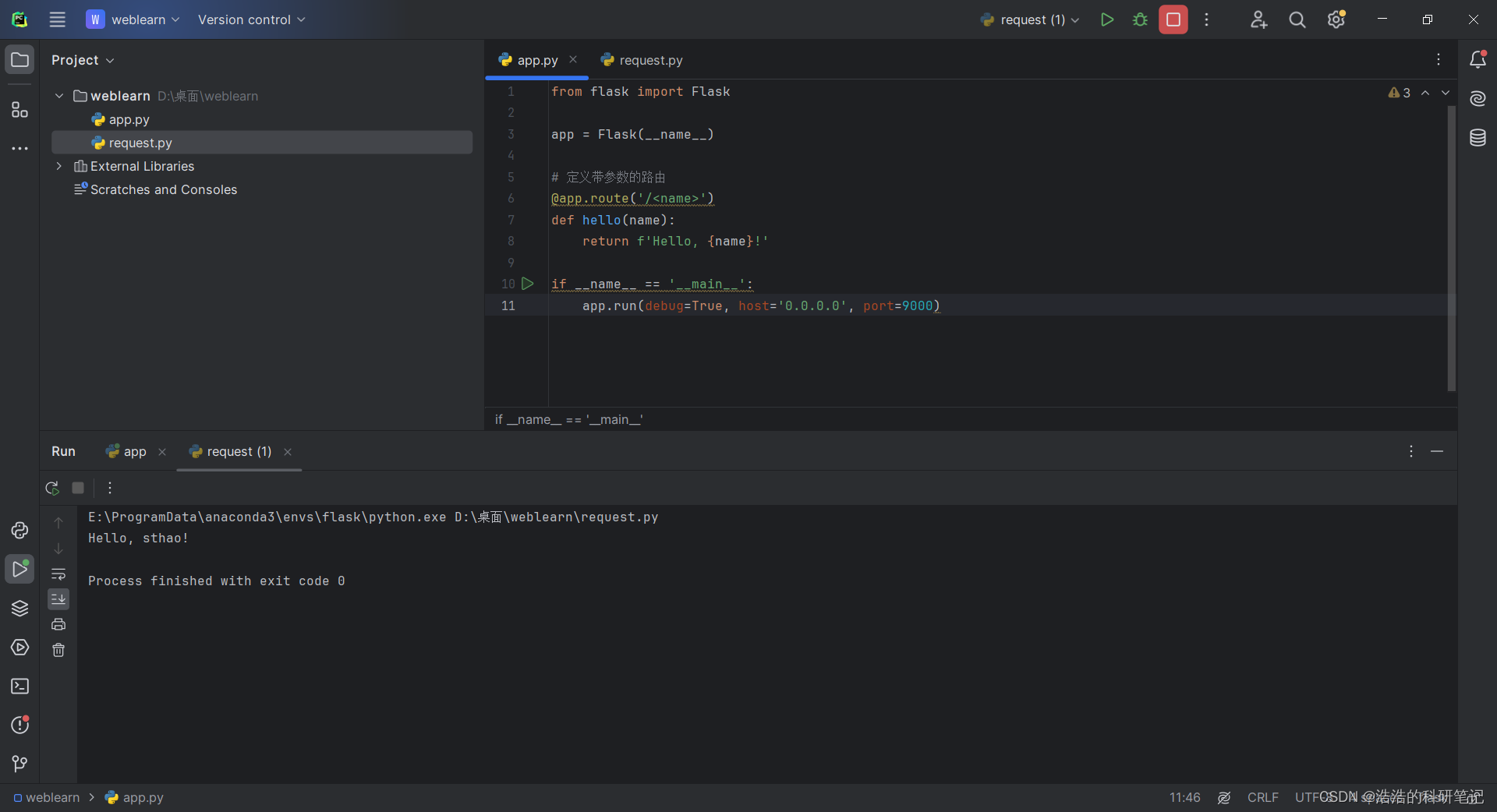Viewport: 1497px width, 812px height.
Task: Open Python Packages layers icon
Action: [x=19, y=609]
